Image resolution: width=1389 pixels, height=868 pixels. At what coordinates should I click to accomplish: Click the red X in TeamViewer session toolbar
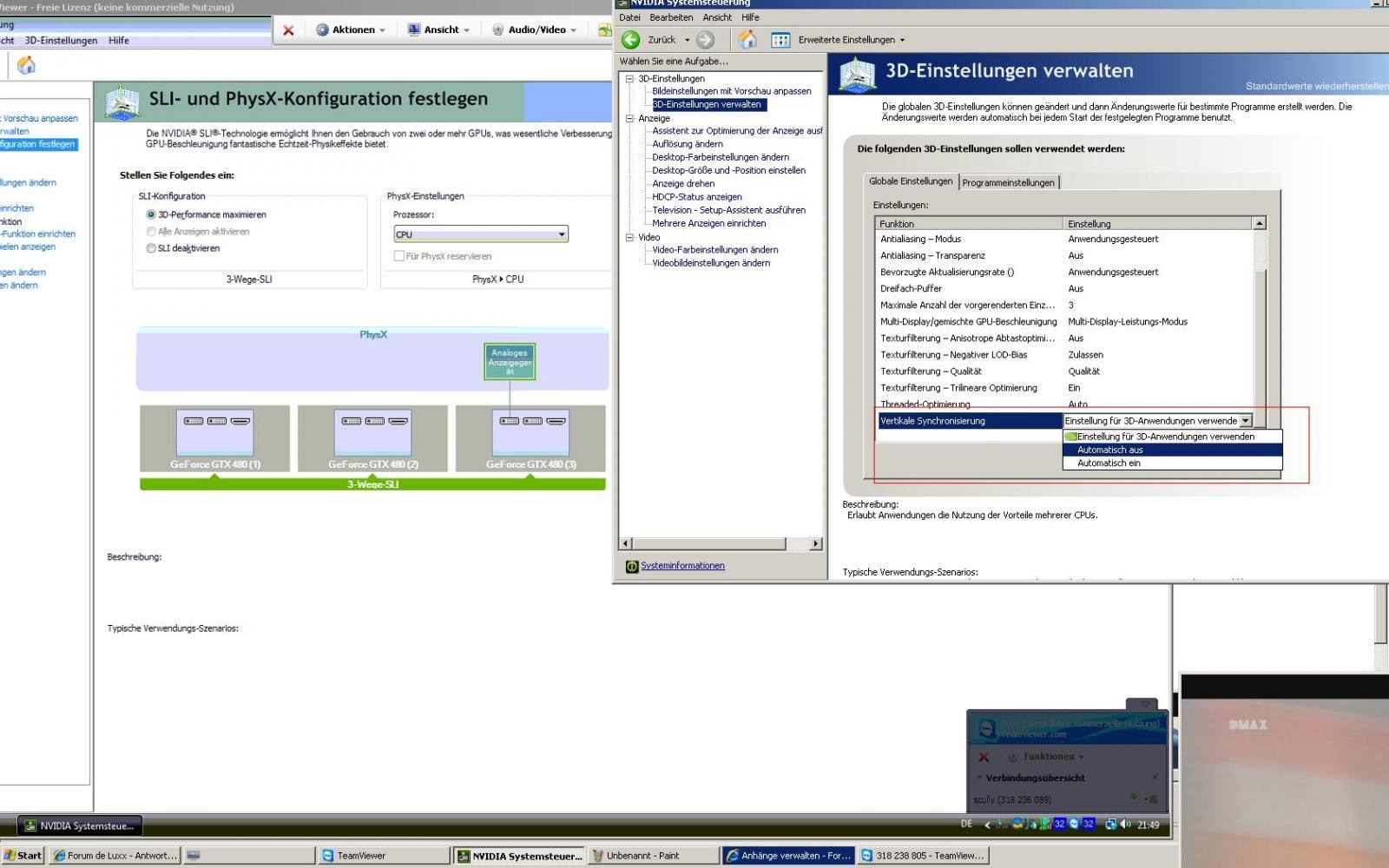(288, 30)
